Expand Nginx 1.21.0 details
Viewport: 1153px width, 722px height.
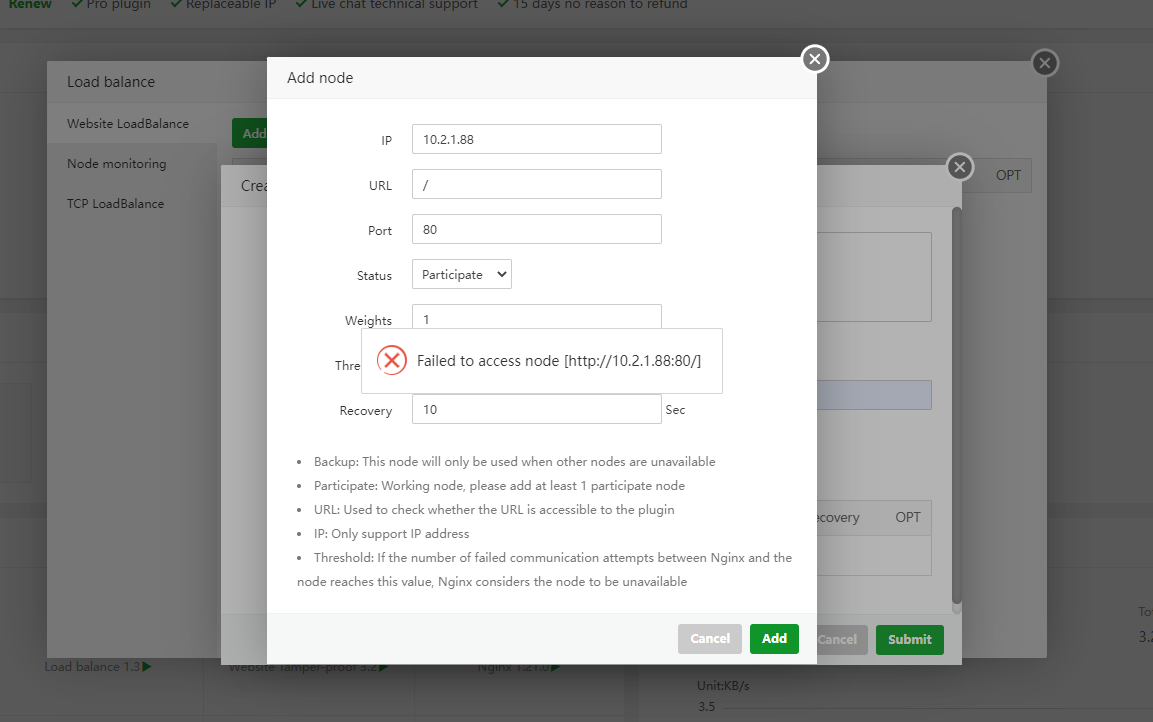click(517, 666)
